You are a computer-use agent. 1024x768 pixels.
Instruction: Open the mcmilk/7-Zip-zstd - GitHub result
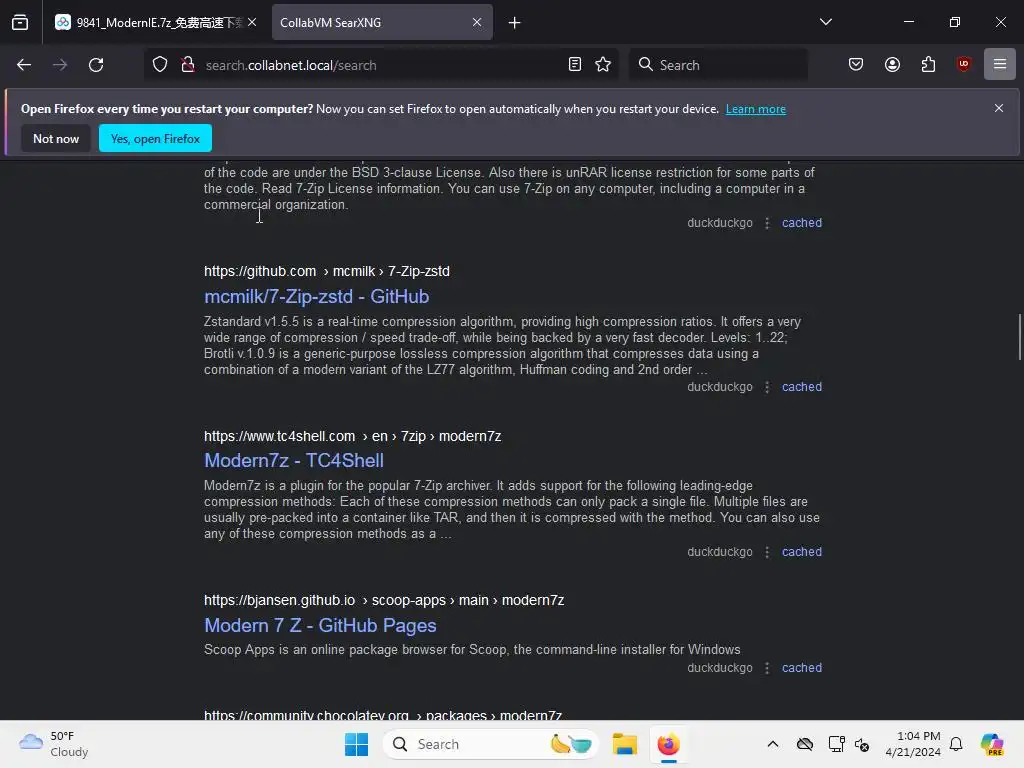[317, 296]
